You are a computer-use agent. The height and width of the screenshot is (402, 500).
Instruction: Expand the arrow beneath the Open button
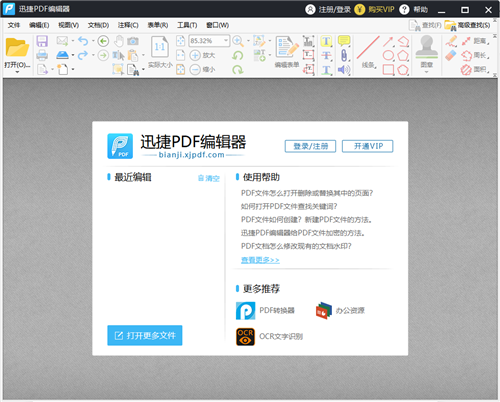click(x=17, y=72)
